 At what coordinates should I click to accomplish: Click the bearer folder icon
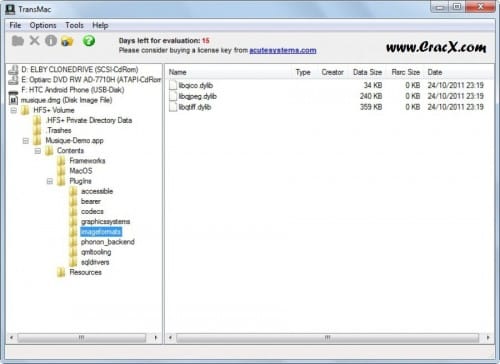point(73,202)
